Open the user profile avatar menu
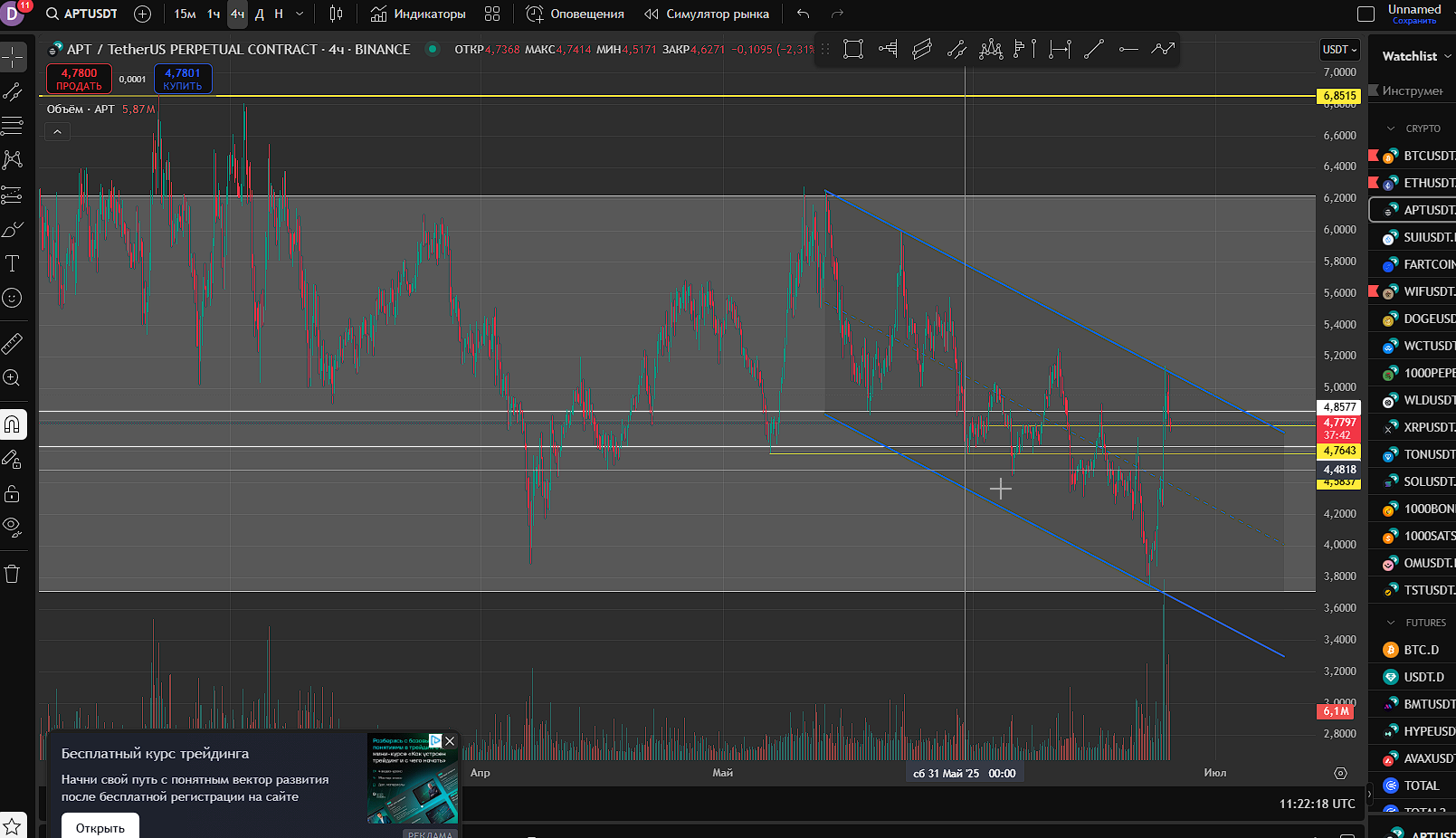The height and width of the screenshot is (838, 1456). tap(14, 14)
